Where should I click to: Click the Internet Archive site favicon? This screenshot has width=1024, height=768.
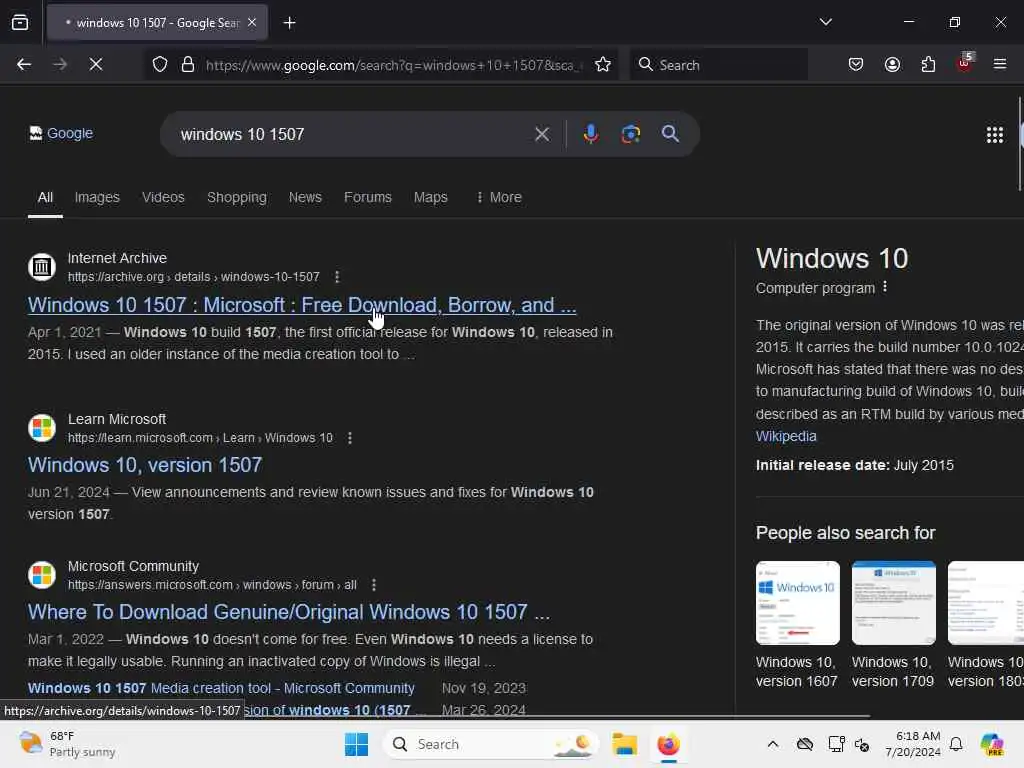point(42,267)
